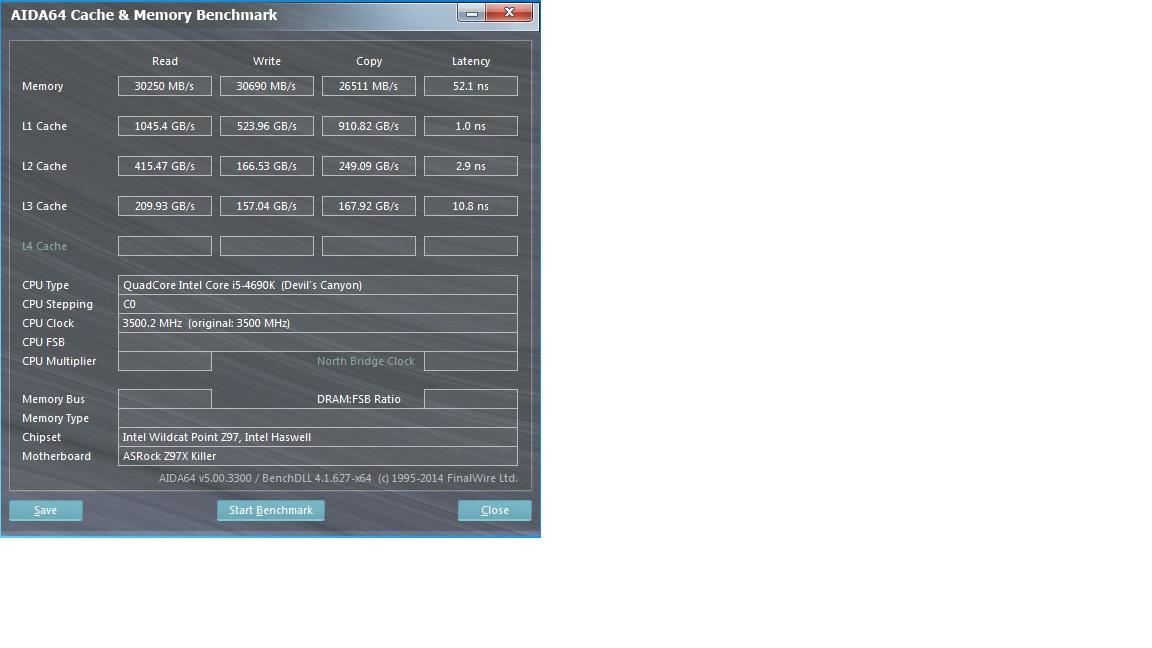Viewport: 1152px width, 648px height.
Task: Click L3 Cache Read 209.93 GB/s
Action: [x=165, y=206]
